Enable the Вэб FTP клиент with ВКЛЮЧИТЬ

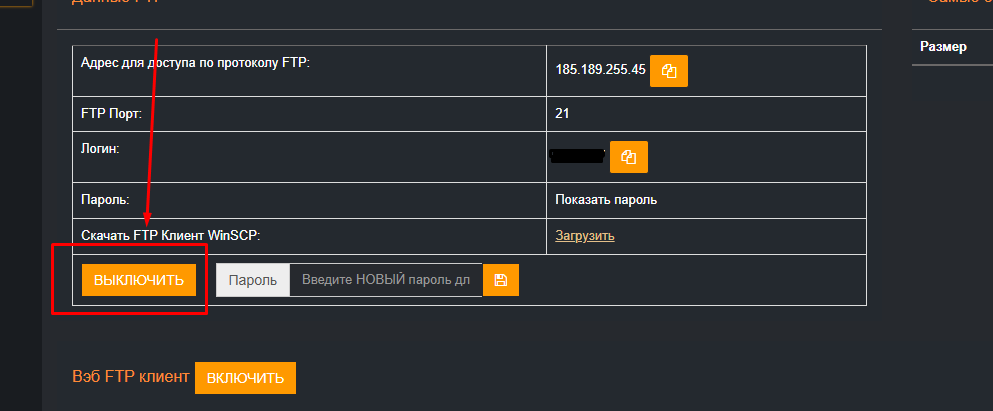point(245,378)
